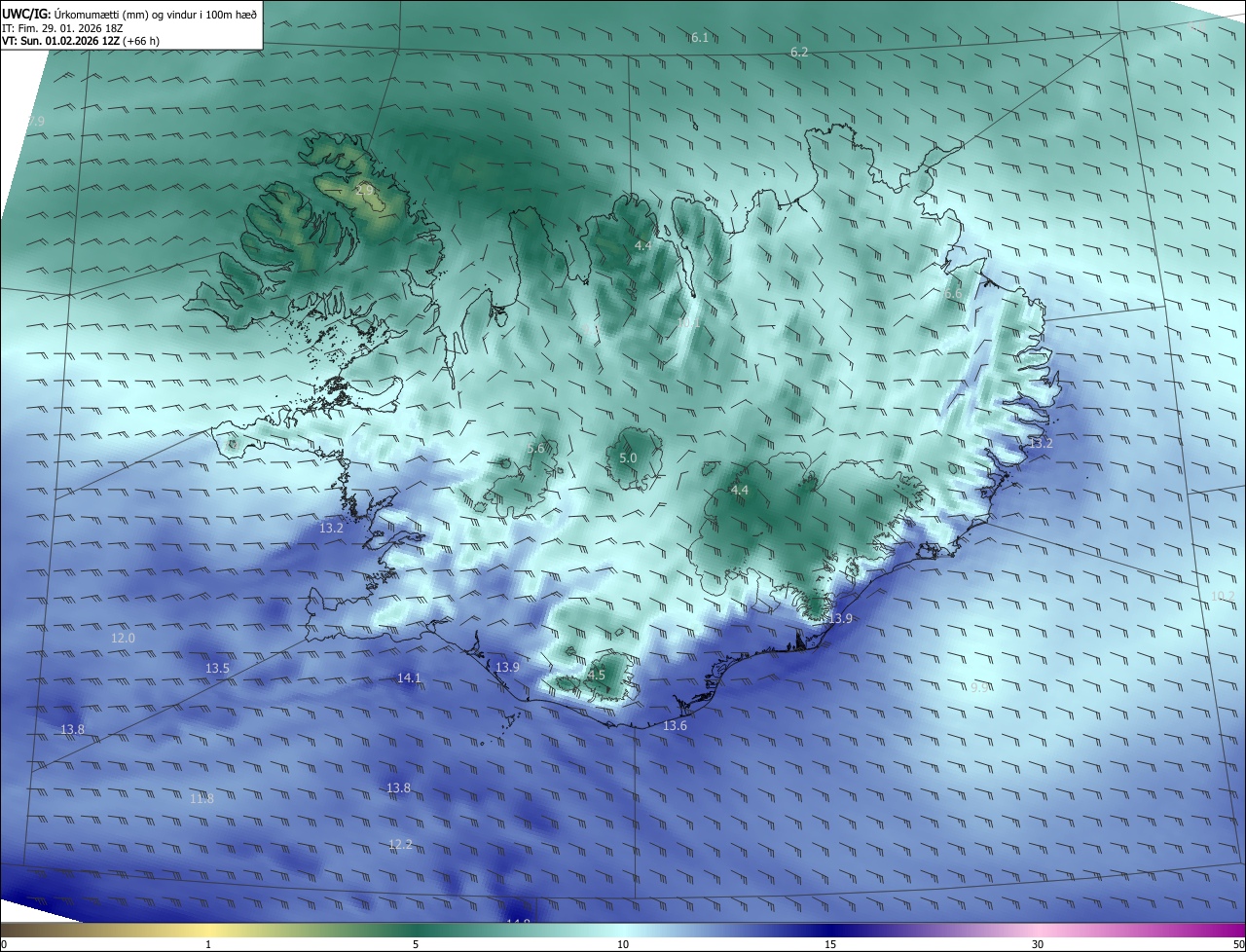
Task: Click legend tick label "10"
Action: (x=623, y=944)
